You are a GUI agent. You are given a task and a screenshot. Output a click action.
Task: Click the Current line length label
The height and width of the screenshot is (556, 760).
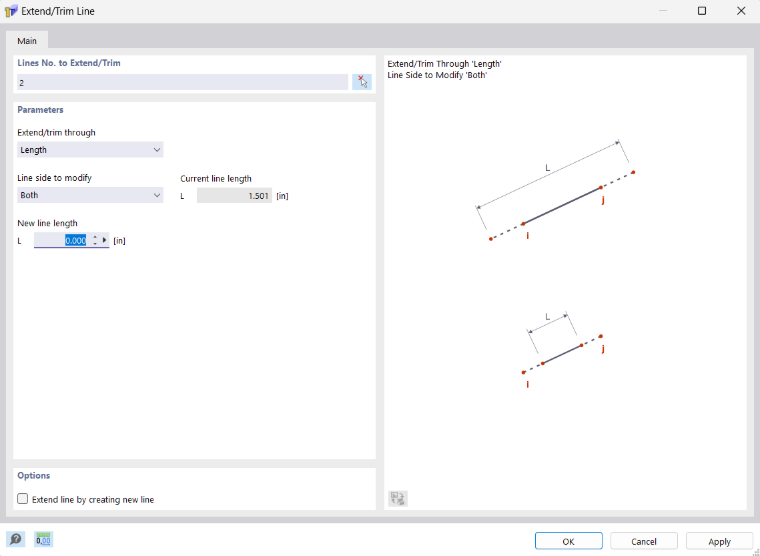point(216,178)
